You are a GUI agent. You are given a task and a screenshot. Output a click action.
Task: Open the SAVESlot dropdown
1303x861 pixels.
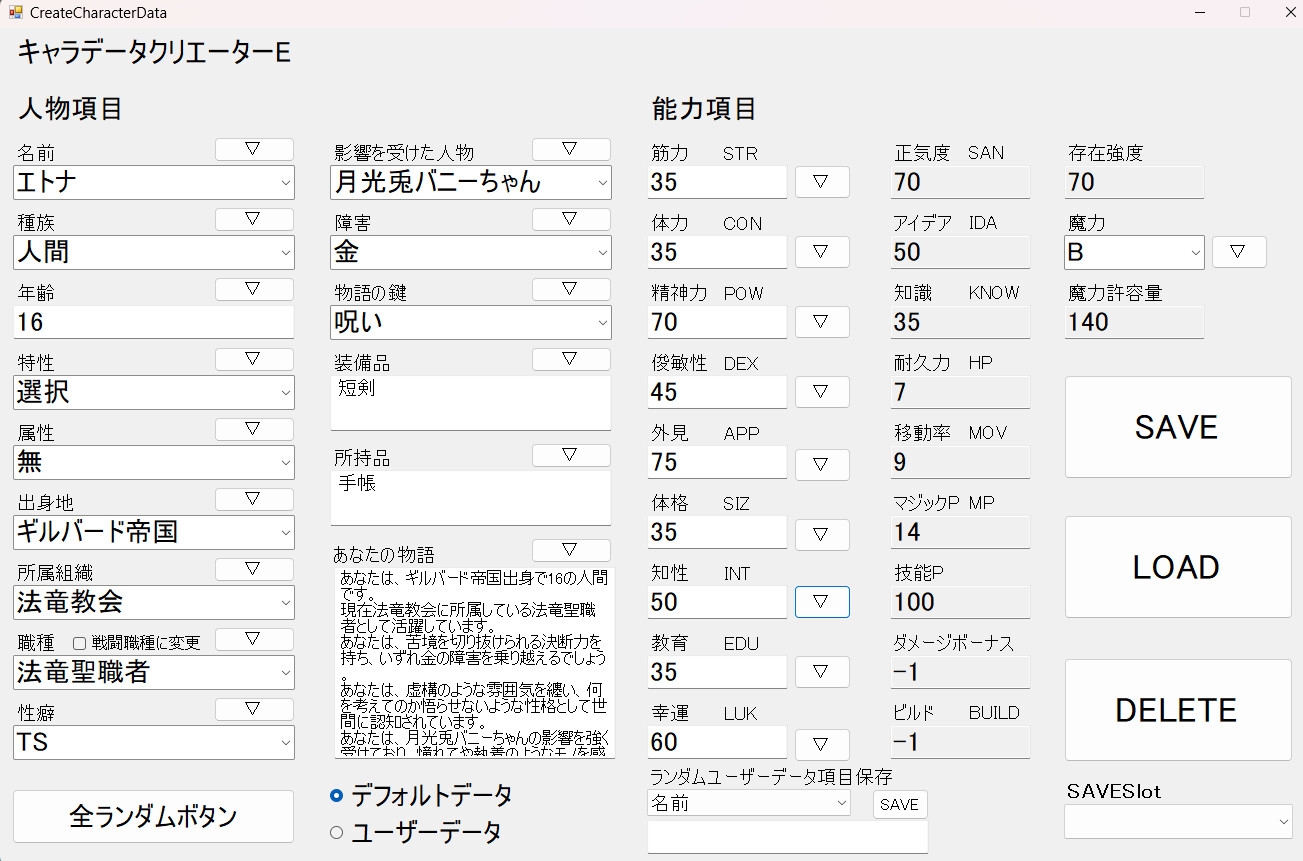point(1177,822)
